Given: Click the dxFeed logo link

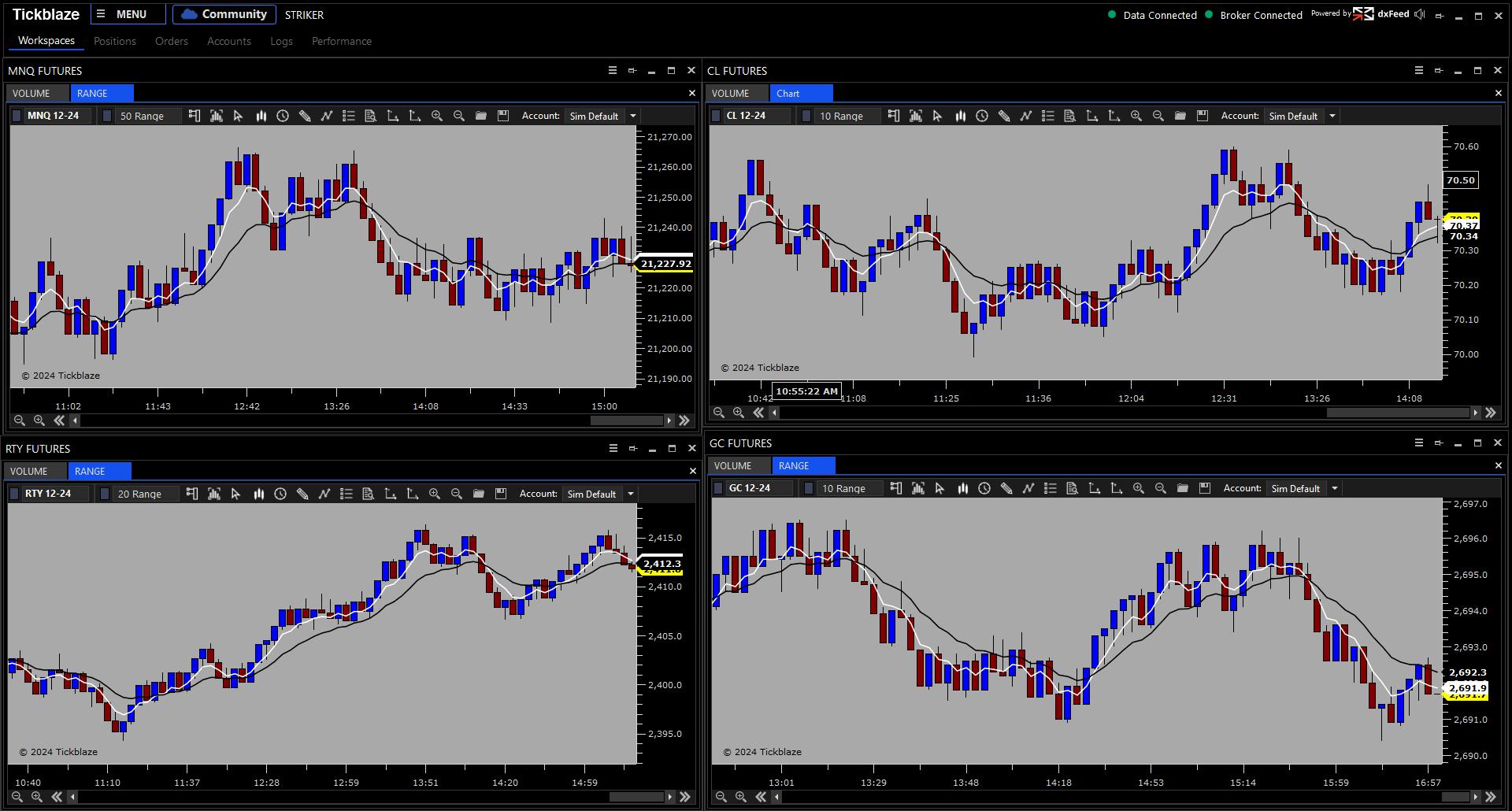Looking at the screenshot, I should point(1382,13).
